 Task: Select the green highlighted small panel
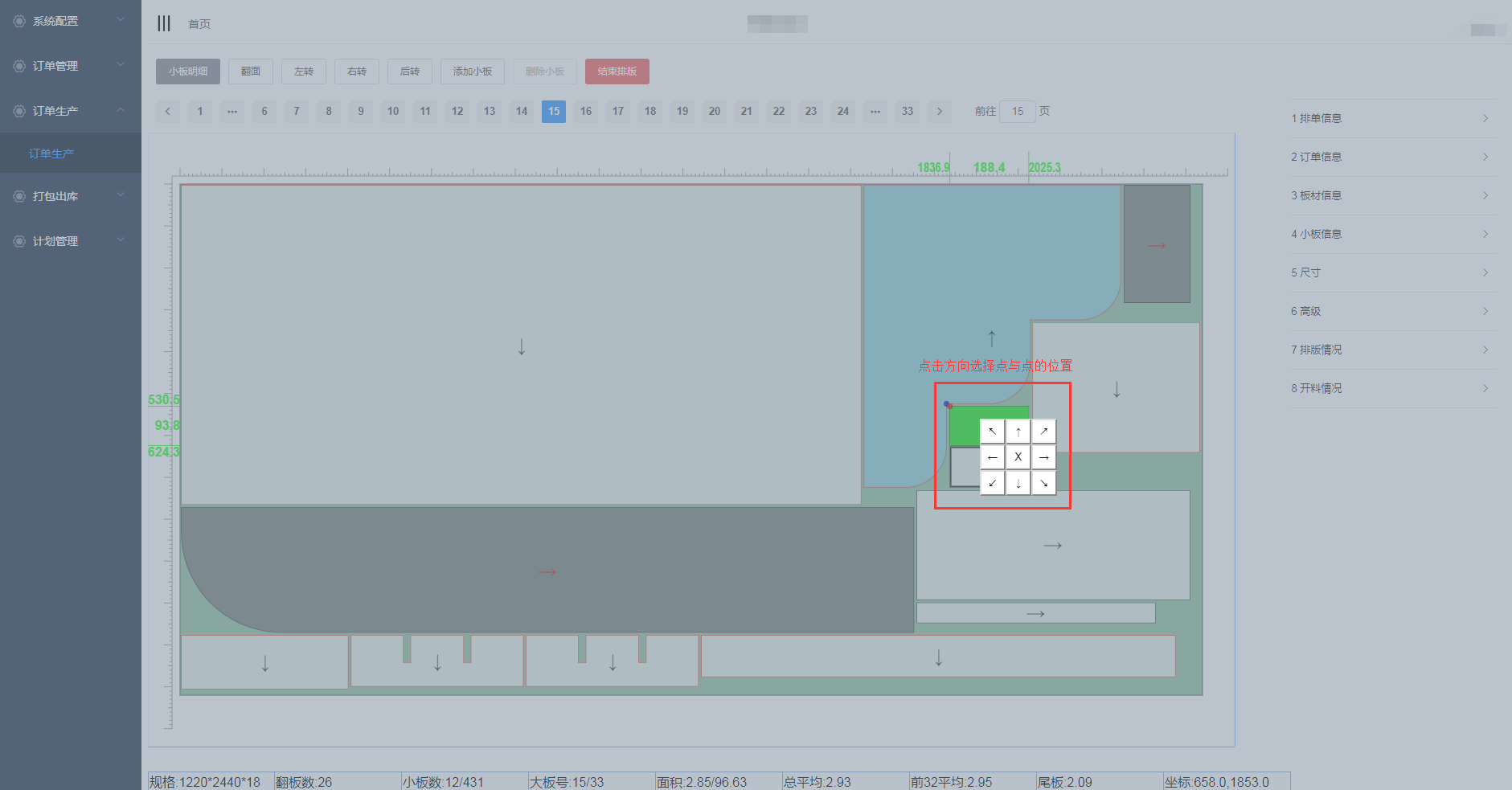pos(964,426)
